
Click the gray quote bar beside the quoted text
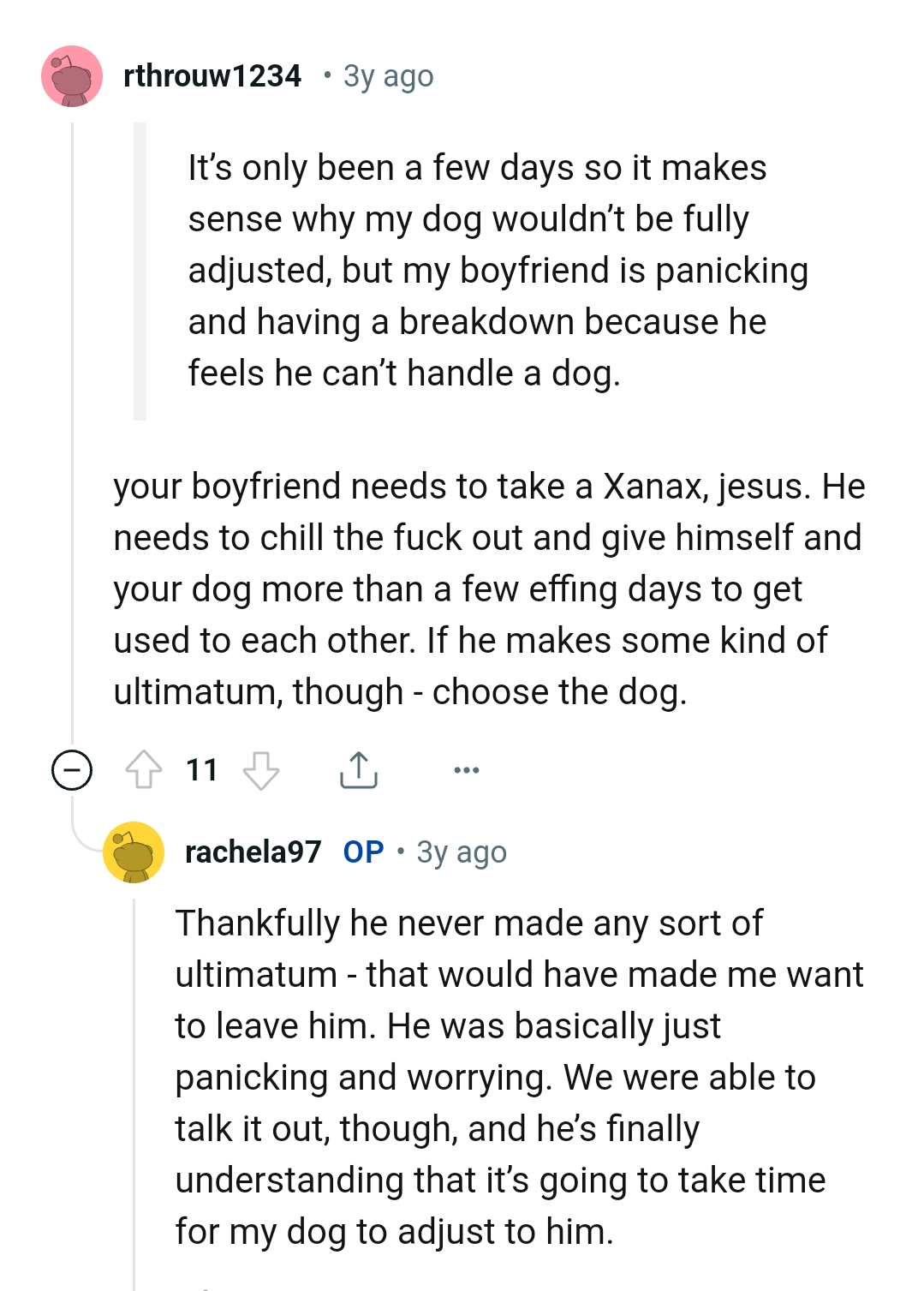pyautogui.click(x=140, y=270)
